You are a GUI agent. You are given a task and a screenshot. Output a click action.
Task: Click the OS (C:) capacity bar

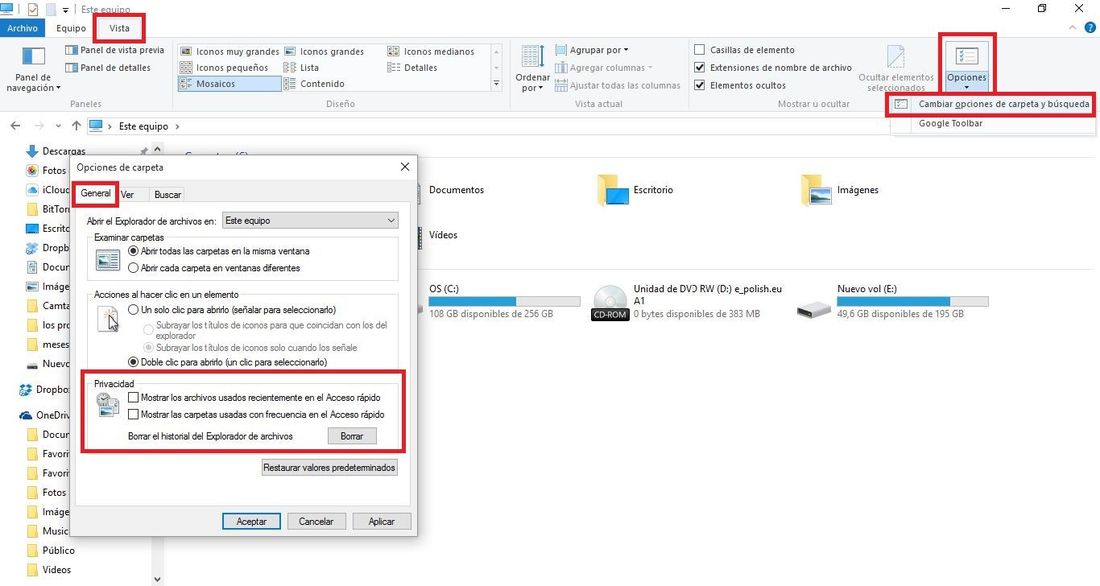pyautogui.click(x=505, y=301)
